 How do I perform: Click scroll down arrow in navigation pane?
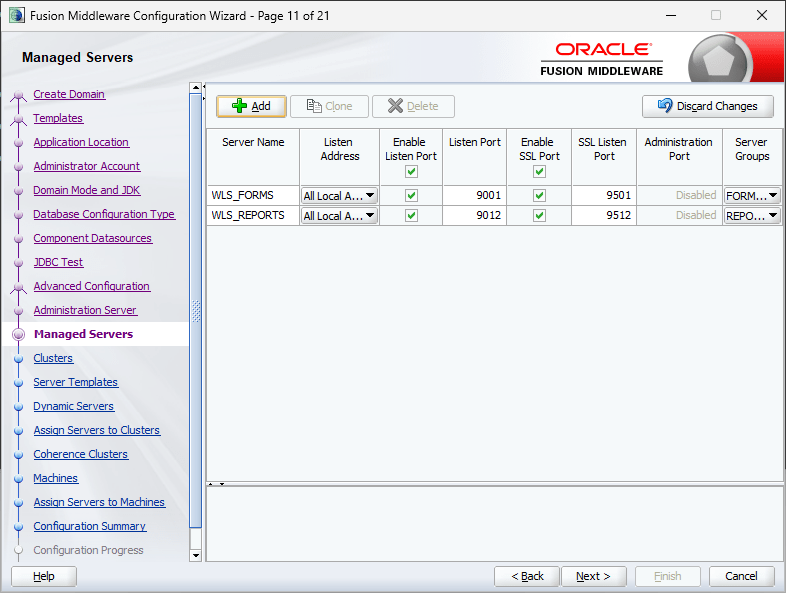pos(196,555)
